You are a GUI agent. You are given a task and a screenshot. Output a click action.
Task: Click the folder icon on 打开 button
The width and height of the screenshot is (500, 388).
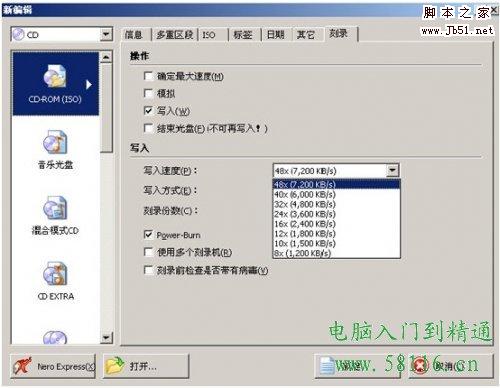click(x=114, y=366)
